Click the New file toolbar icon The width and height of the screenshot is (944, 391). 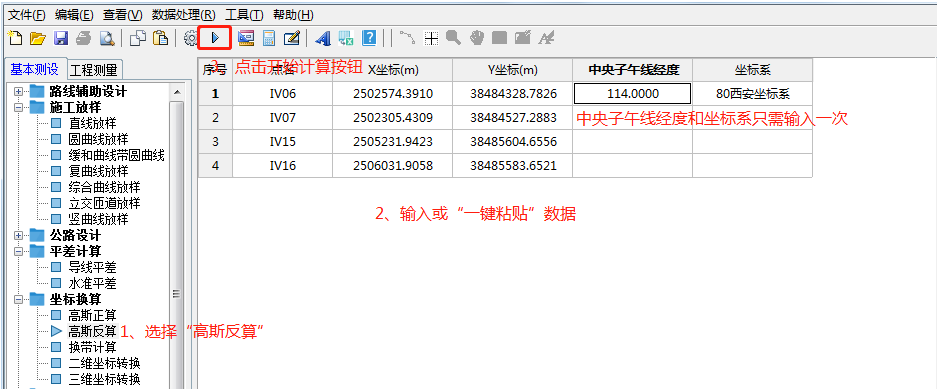pyautogui.click(x=15, y=39)
